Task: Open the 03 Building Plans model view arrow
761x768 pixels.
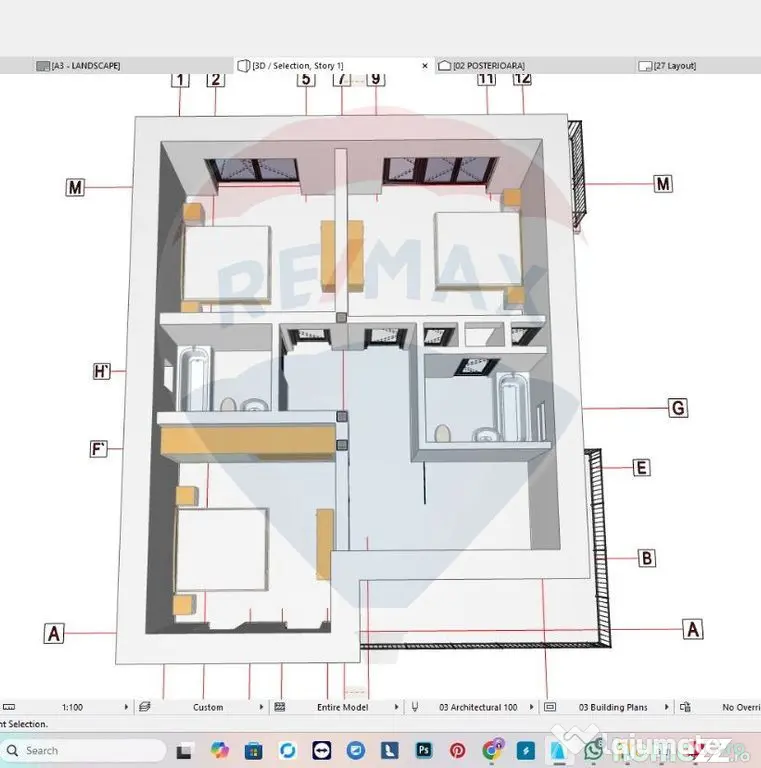Action: pos(666,707)
